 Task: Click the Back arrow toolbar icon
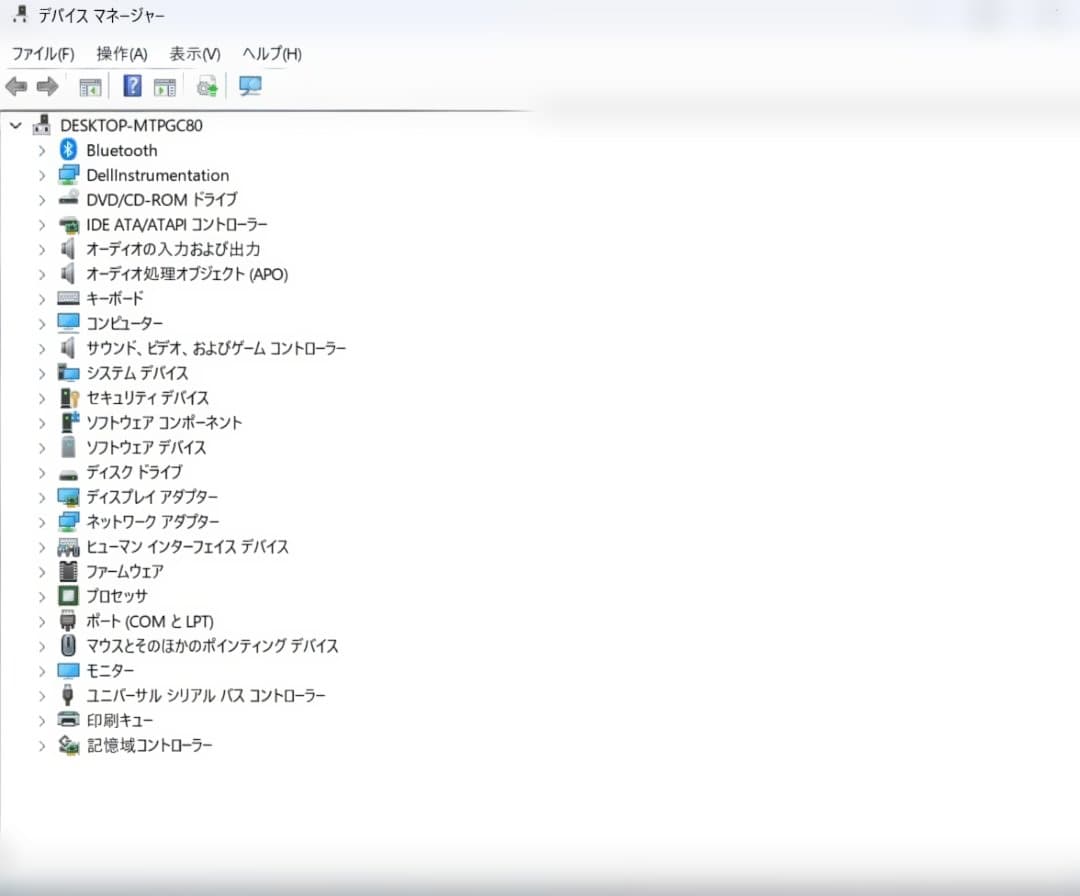click(x=16, y=87)
